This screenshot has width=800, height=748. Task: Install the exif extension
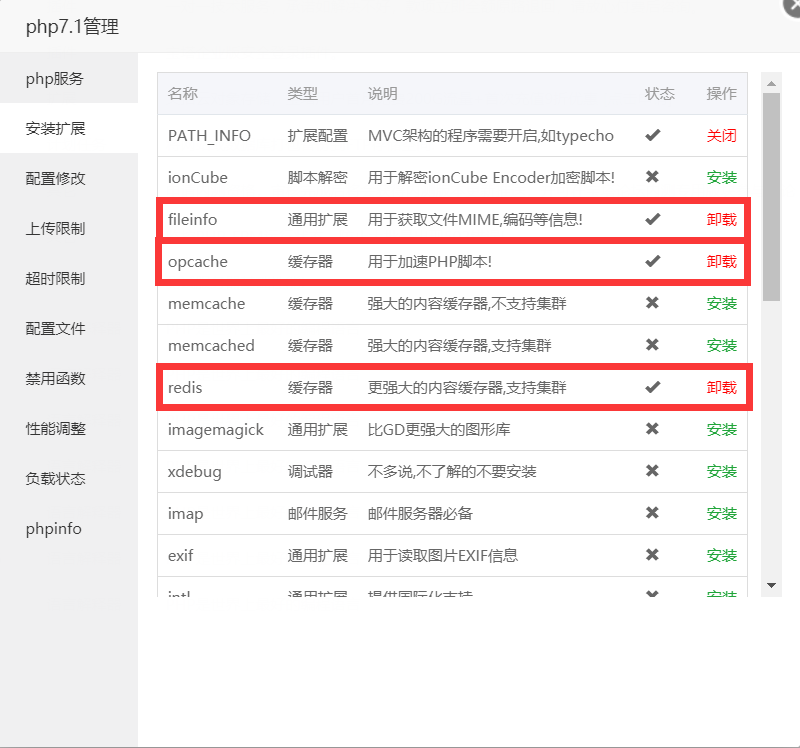721,555
